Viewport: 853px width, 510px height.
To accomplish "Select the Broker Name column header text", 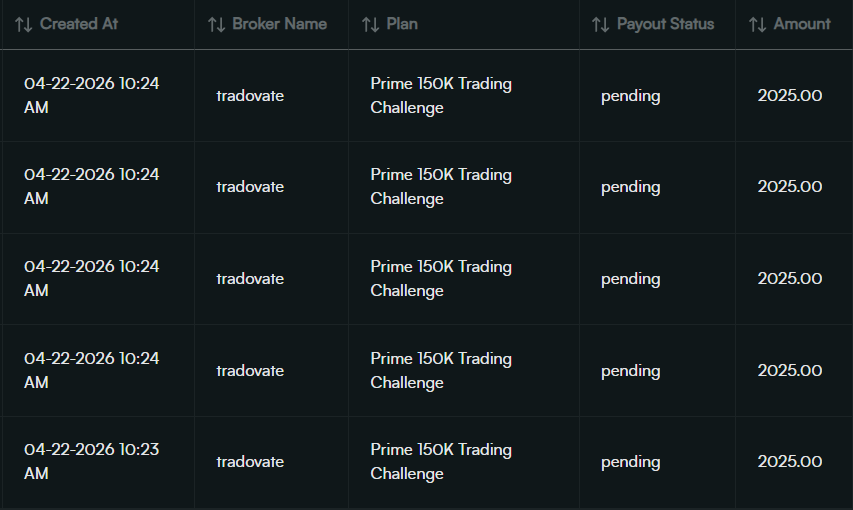I will pyautogui.click(x=279, y=24).
